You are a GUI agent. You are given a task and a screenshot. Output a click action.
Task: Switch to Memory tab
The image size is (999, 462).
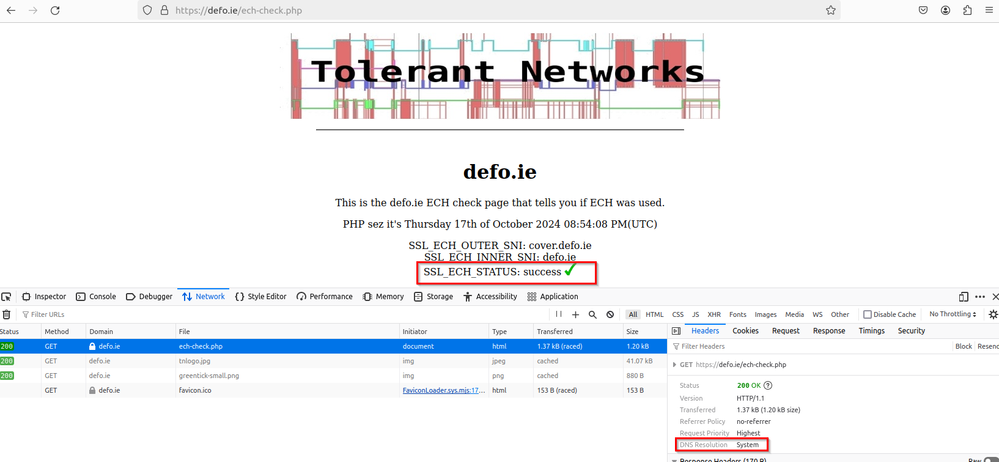coord(384,297)
